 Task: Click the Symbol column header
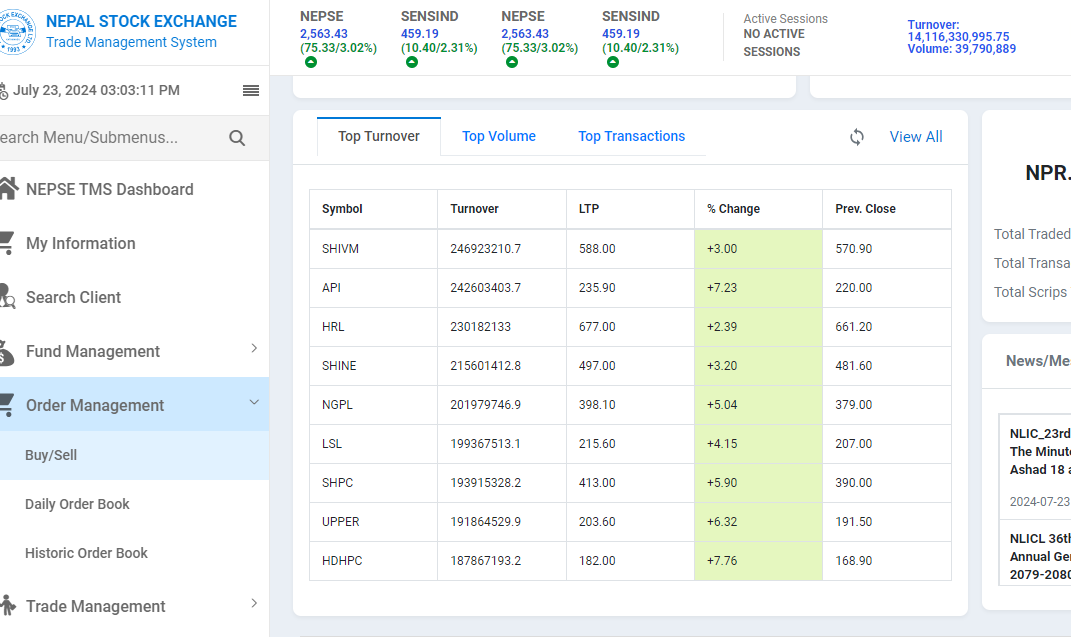click(374, 209)
